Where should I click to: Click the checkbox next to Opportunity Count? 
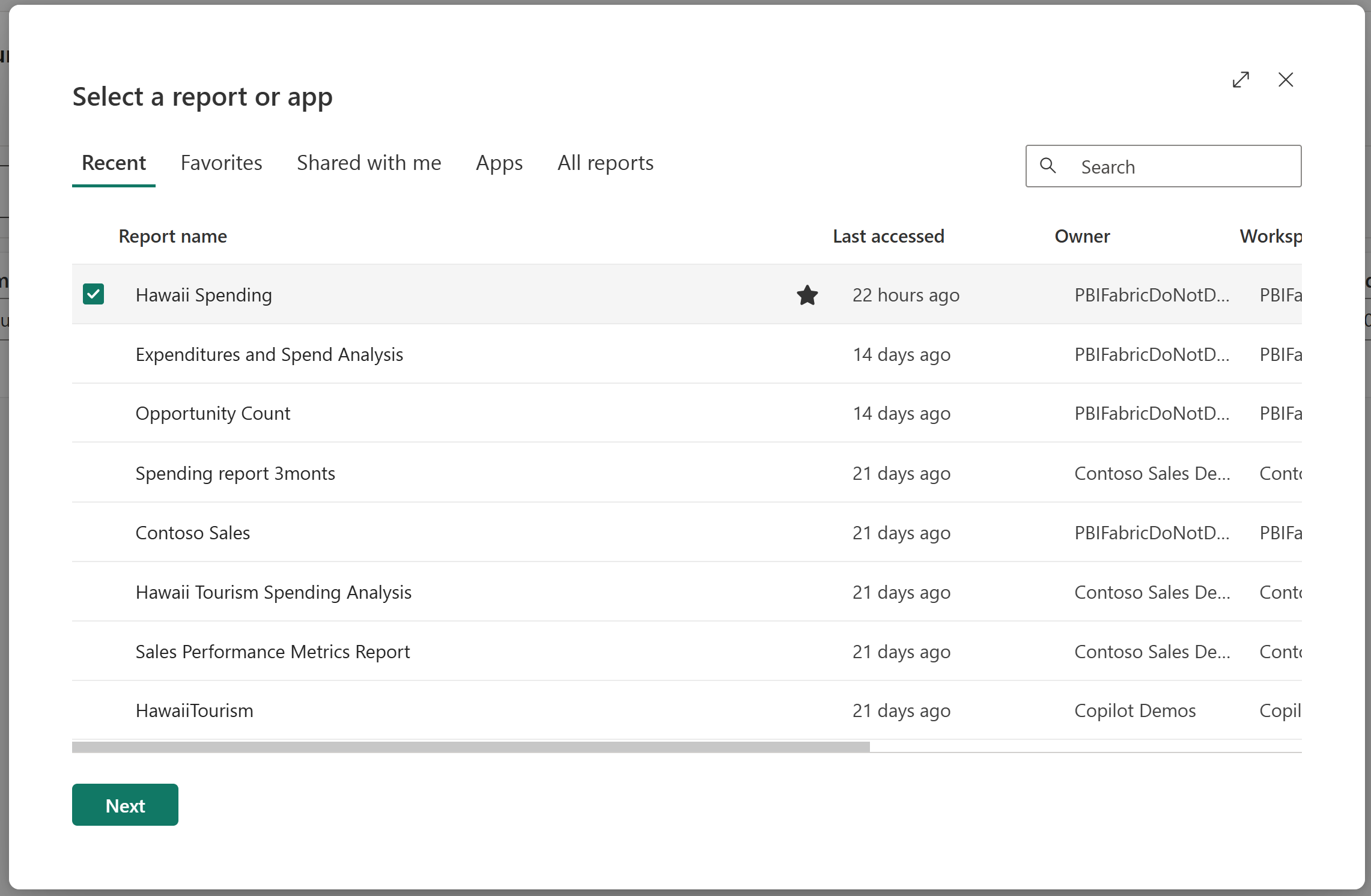click(93, 412)
